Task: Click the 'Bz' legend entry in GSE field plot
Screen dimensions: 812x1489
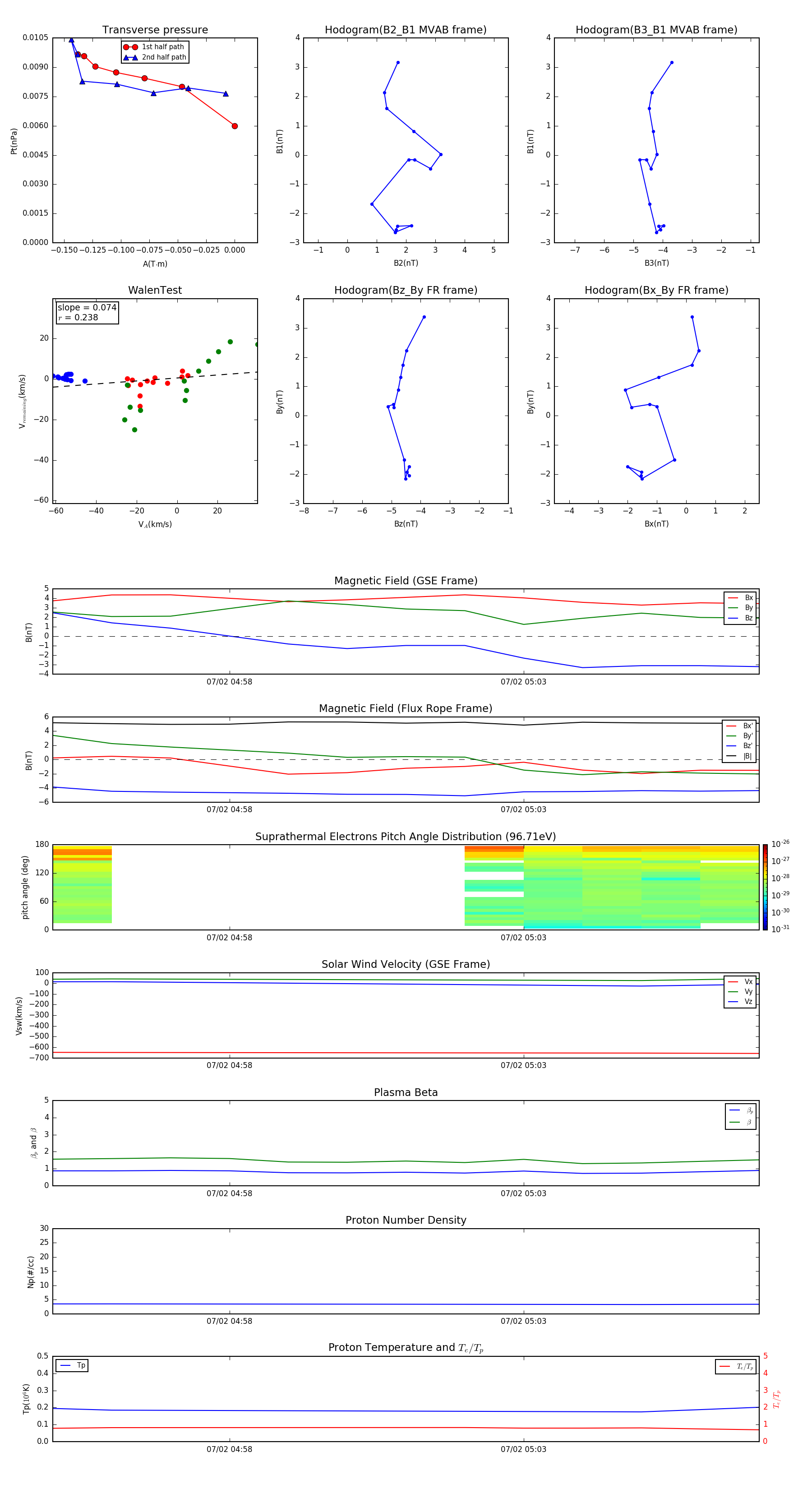Action: click(740, 618)
